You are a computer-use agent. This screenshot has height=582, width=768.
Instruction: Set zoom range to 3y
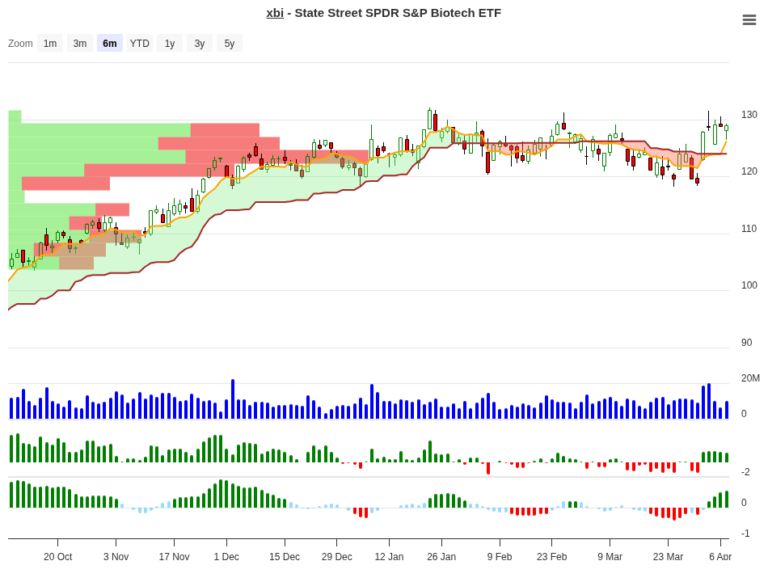pos(199,44)
